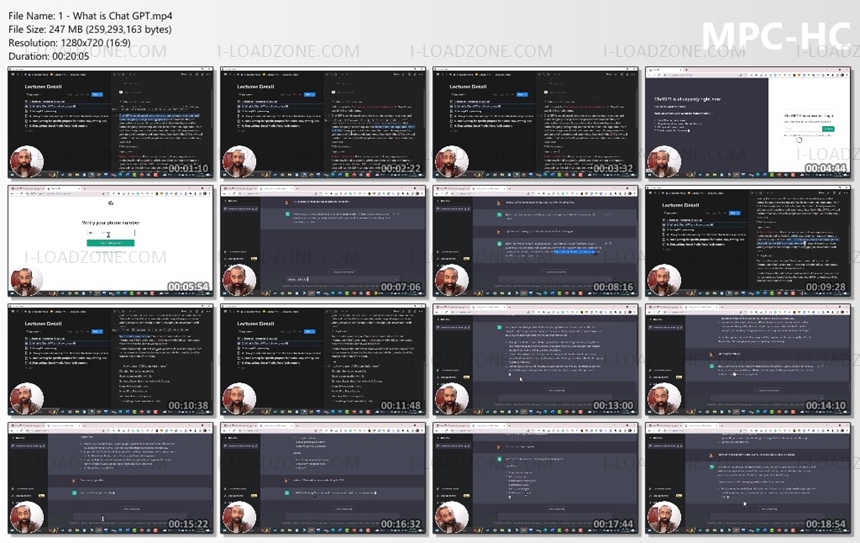860x543 pixels.
Task: Click 'Verify your phone number' heading in 00:05:54 frame
Action: tap(110, 223)
